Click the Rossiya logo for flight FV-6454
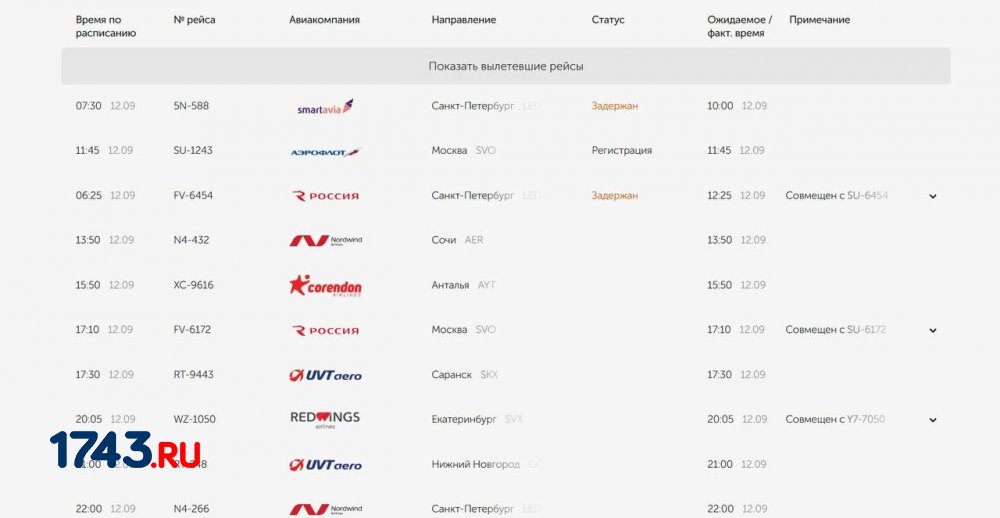Viewport: 1000px width, 518px height. coord(325,196)
